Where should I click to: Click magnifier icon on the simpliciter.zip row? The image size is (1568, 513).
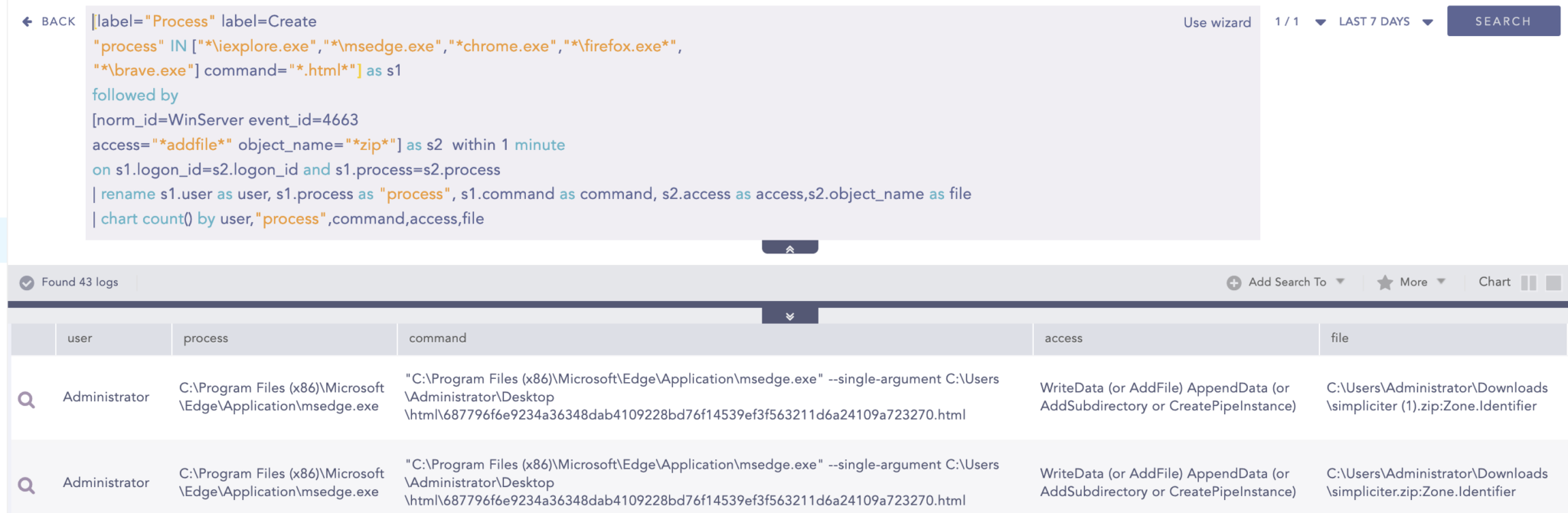[x=27, y=485]
